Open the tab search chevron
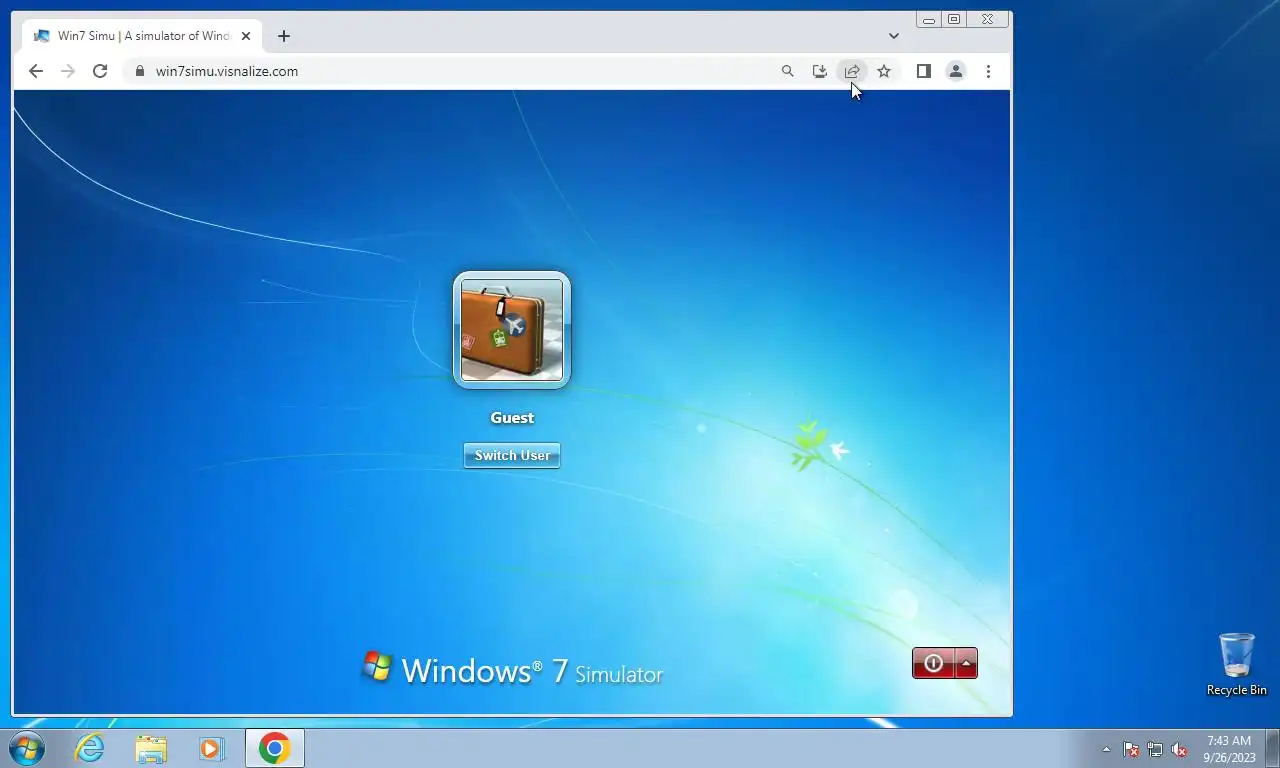Image resolution: width=1280 pixels, height=768 pixels. (894, 36)
